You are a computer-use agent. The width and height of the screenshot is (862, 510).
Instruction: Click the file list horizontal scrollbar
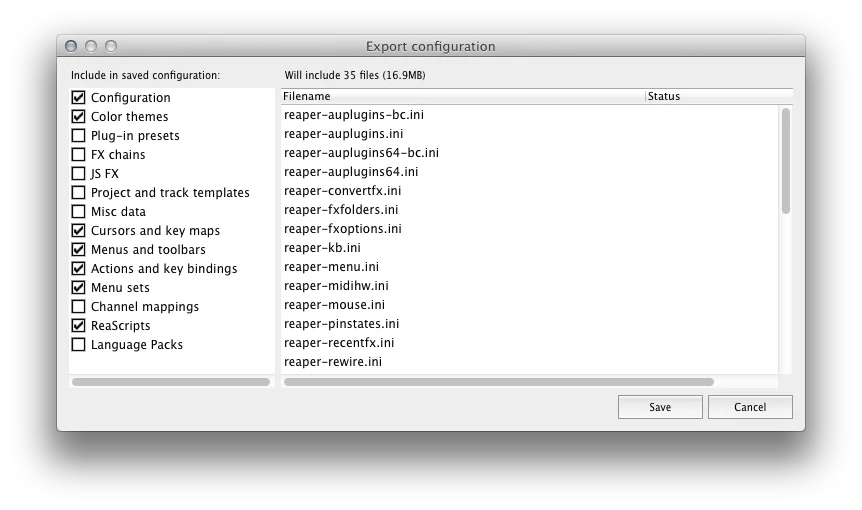(498, 382)
